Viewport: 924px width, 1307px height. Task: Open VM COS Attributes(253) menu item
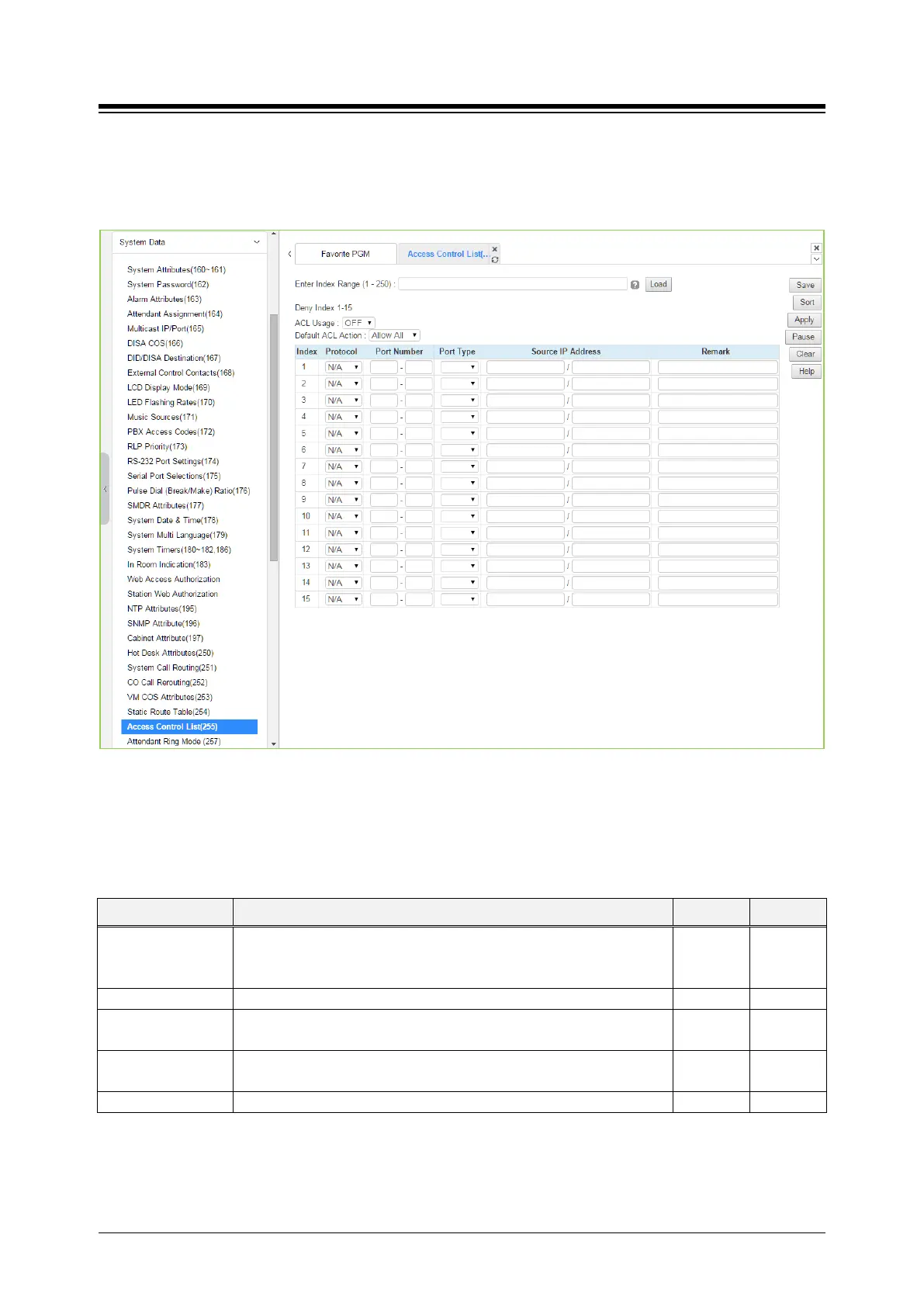170,697
